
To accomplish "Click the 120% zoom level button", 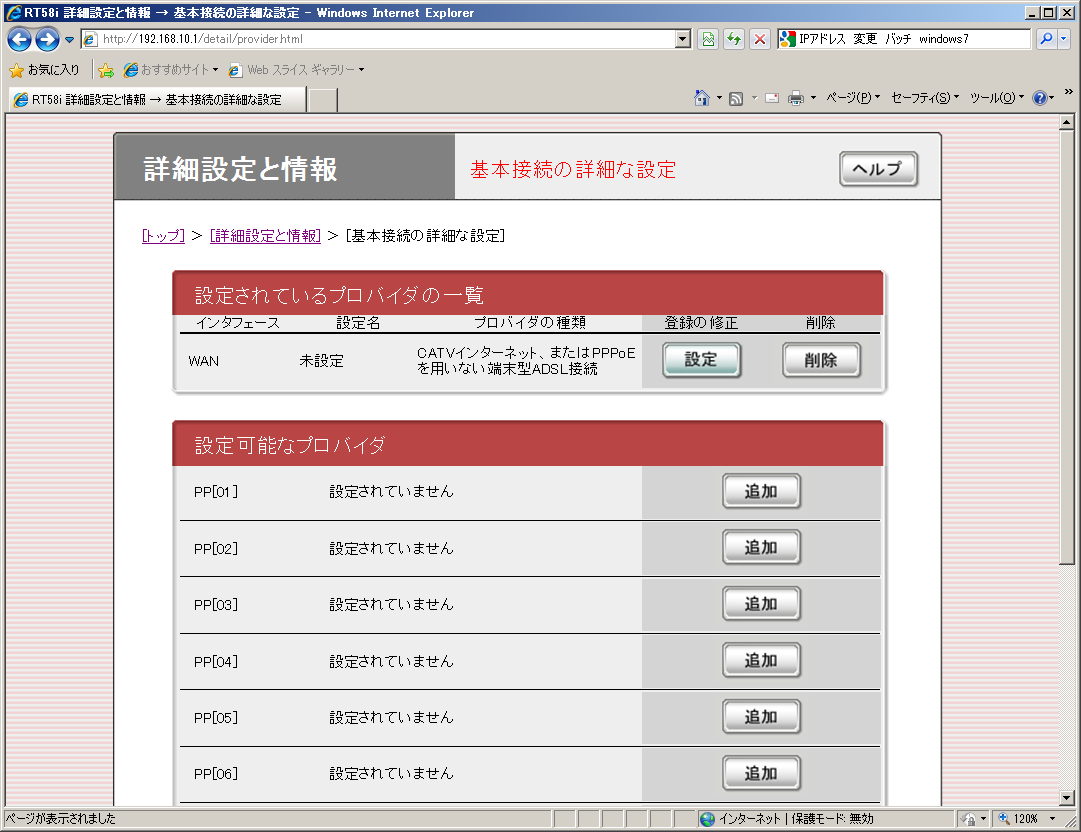I will coord(1019,818).
